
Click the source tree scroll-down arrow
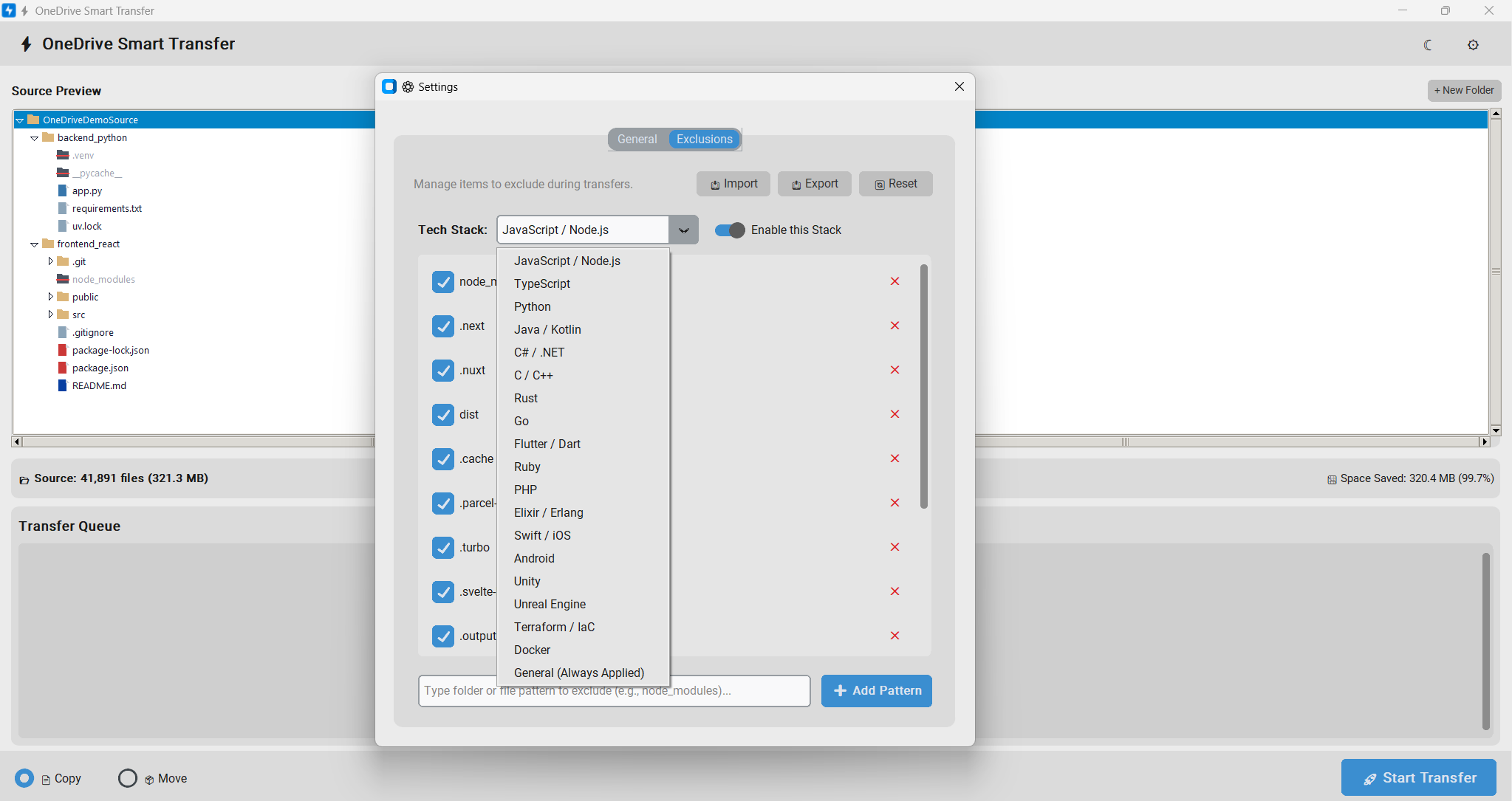pyautogui.click(x=1496, y=430)
